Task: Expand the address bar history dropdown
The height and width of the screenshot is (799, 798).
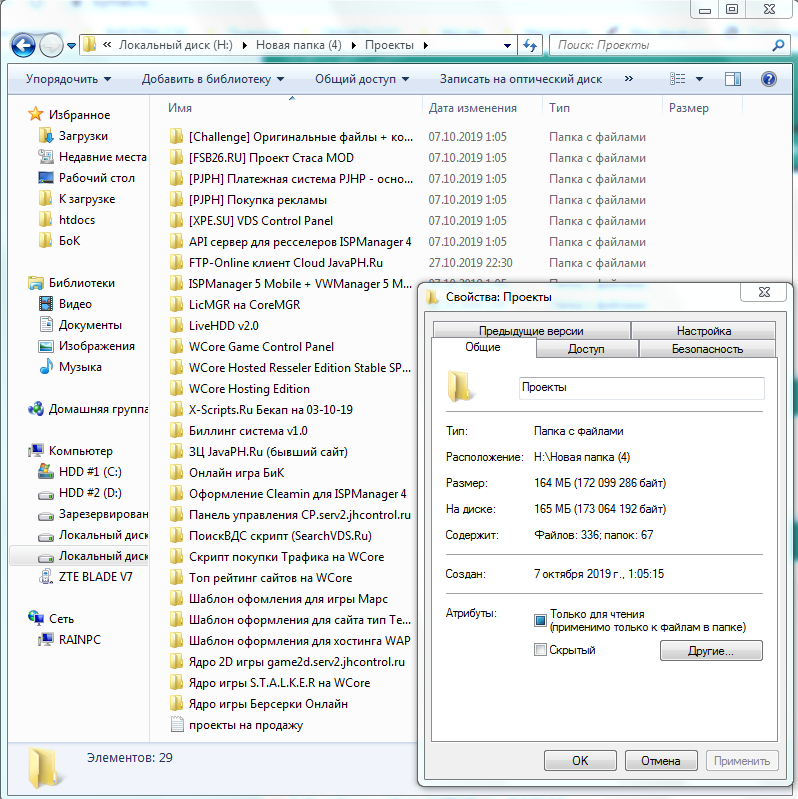Action: coord(507,45)
